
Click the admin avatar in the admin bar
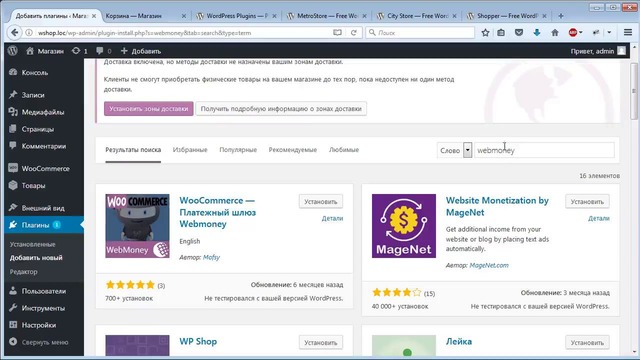(622, 51)
